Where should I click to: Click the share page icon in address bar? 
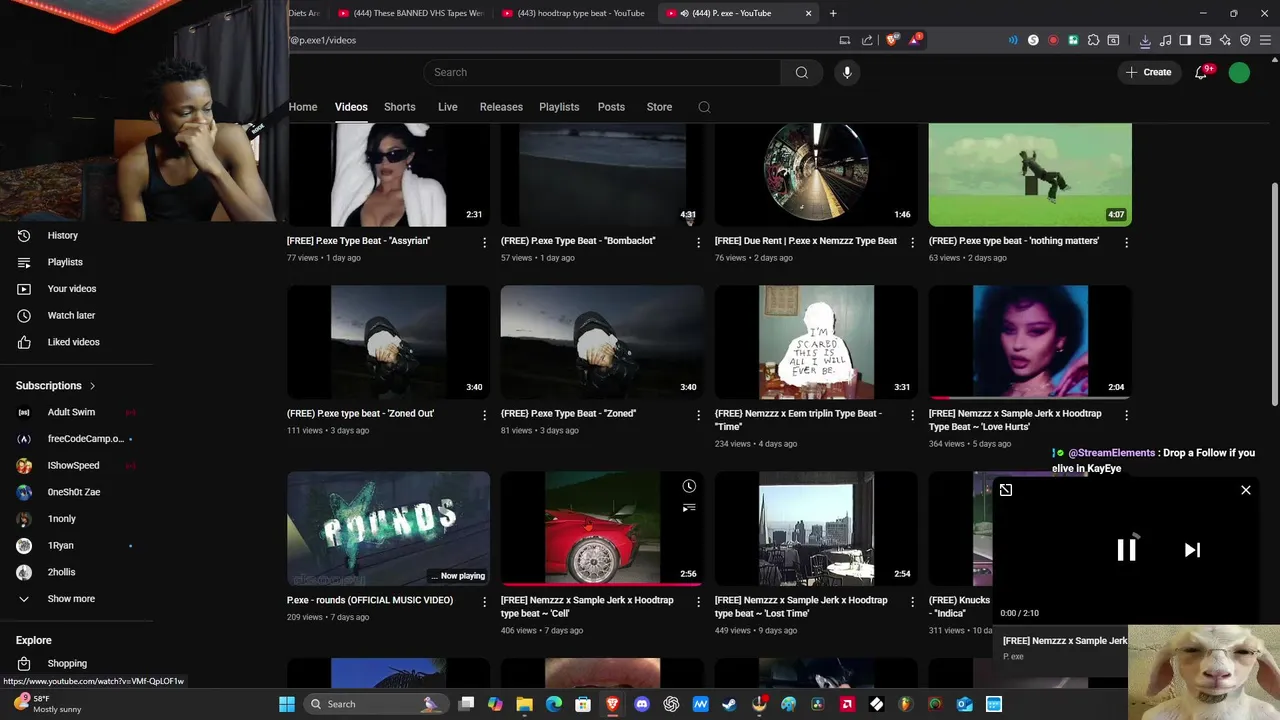click(867, 40)
